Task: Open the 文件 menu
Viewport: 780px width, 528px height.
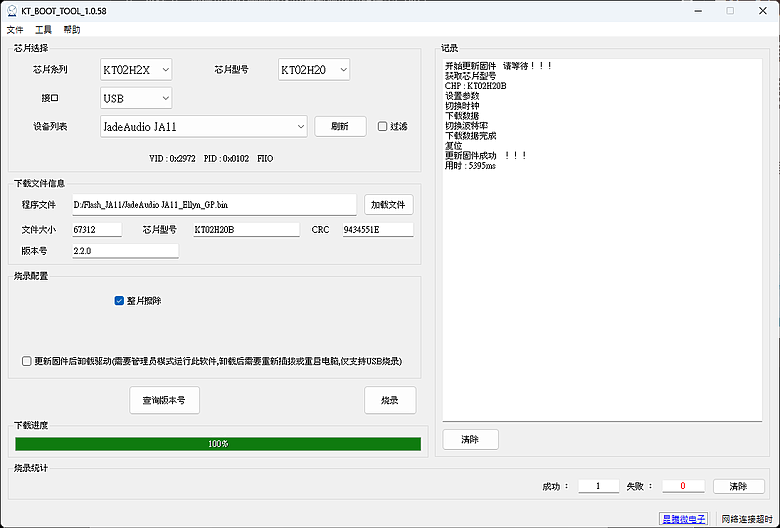Action: [15, 30]
